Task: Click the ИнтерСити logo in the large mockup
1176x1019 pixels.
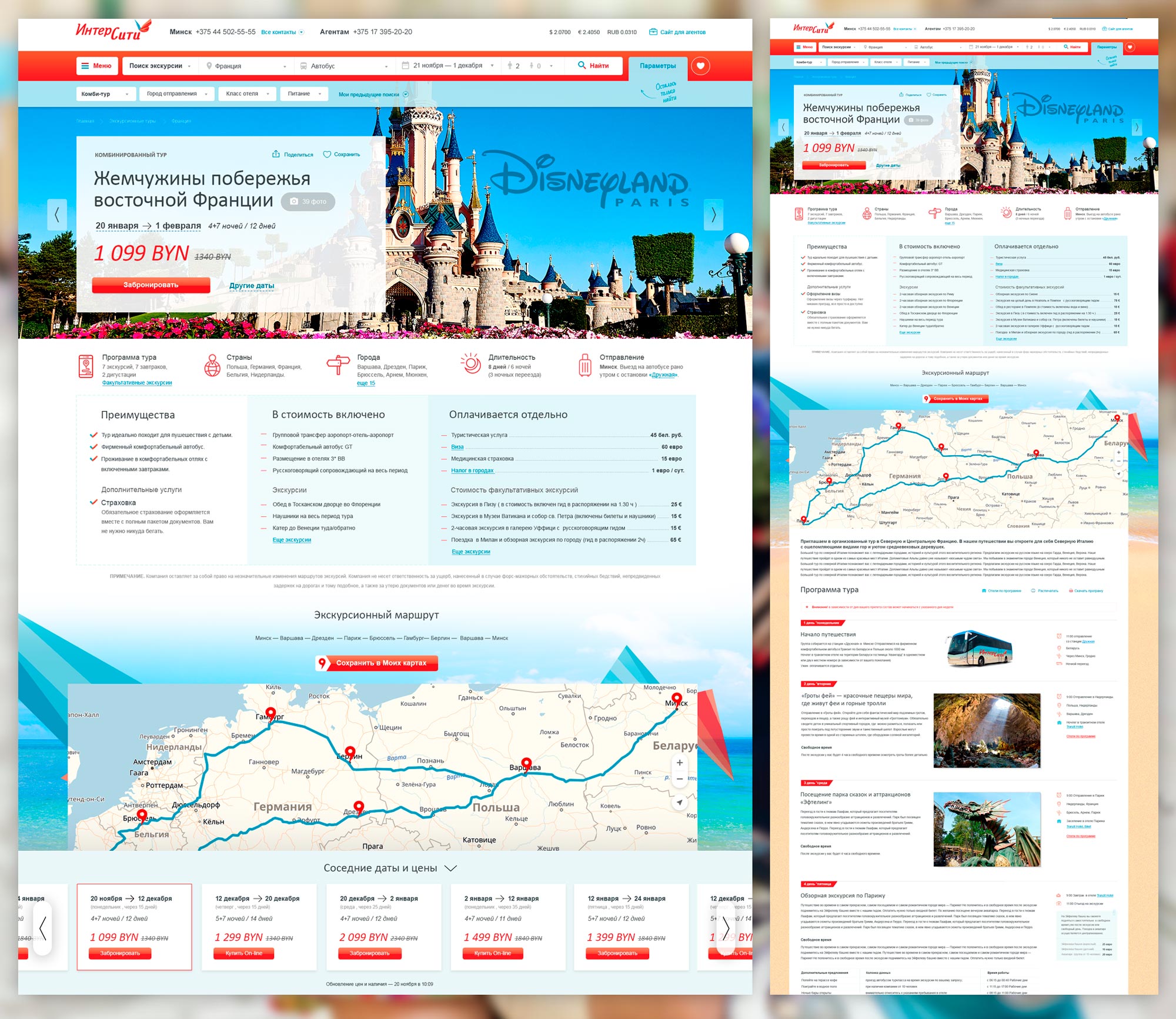Action: (x=113, y=30)
